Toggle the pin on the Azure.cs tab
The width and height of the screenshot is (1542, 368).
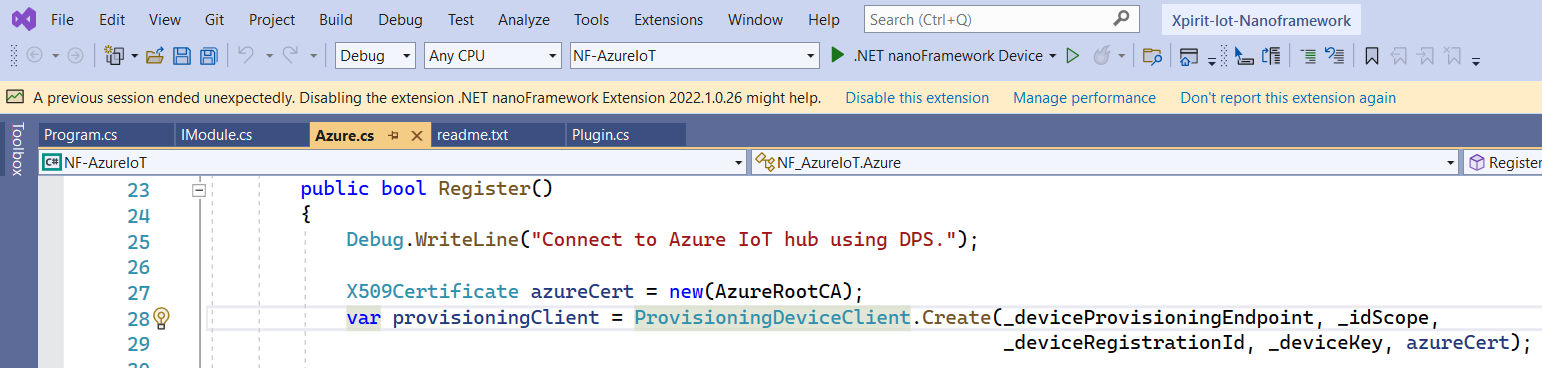point(394,135)
